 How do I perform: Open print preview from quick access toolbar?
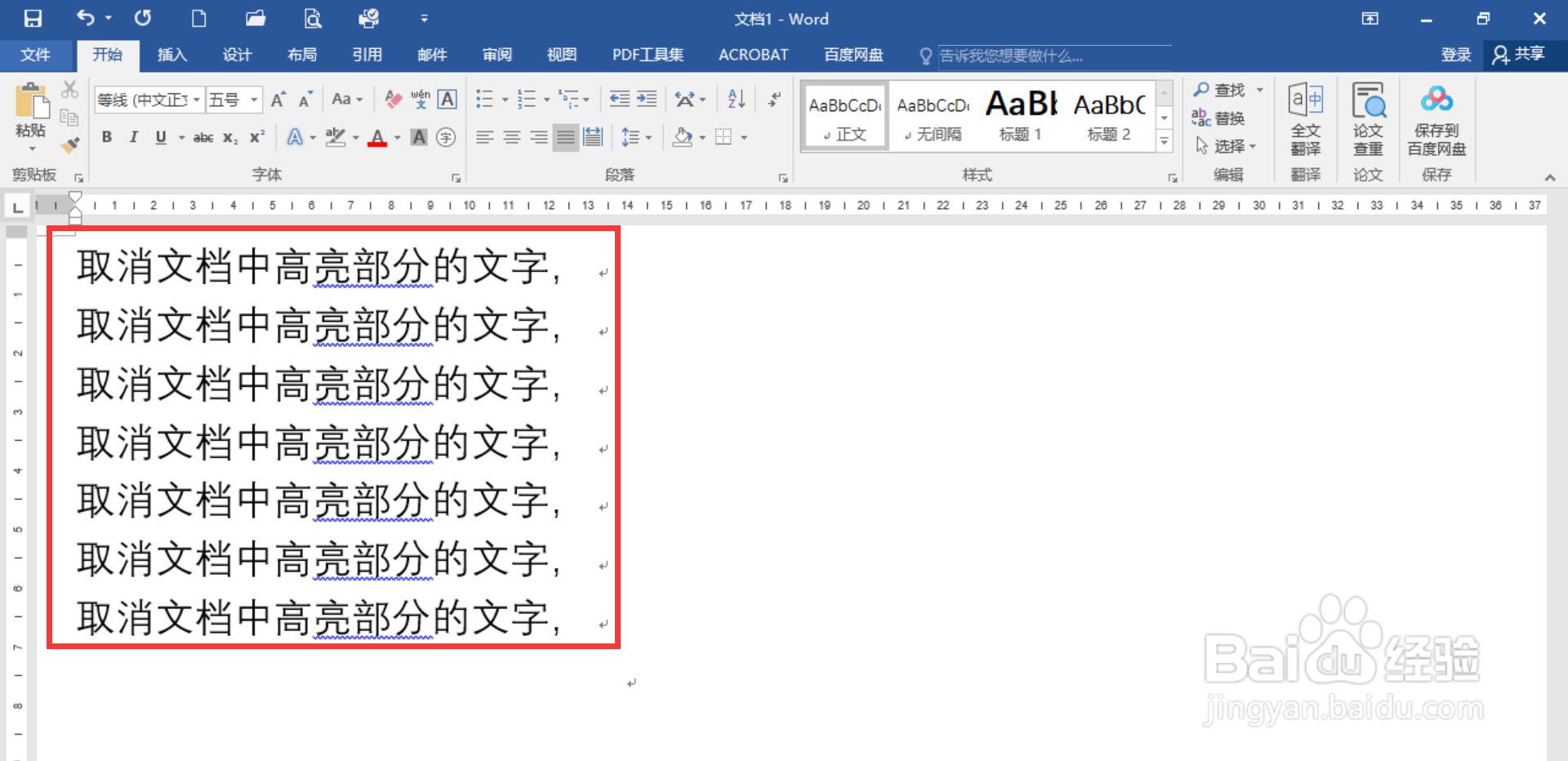312,18
